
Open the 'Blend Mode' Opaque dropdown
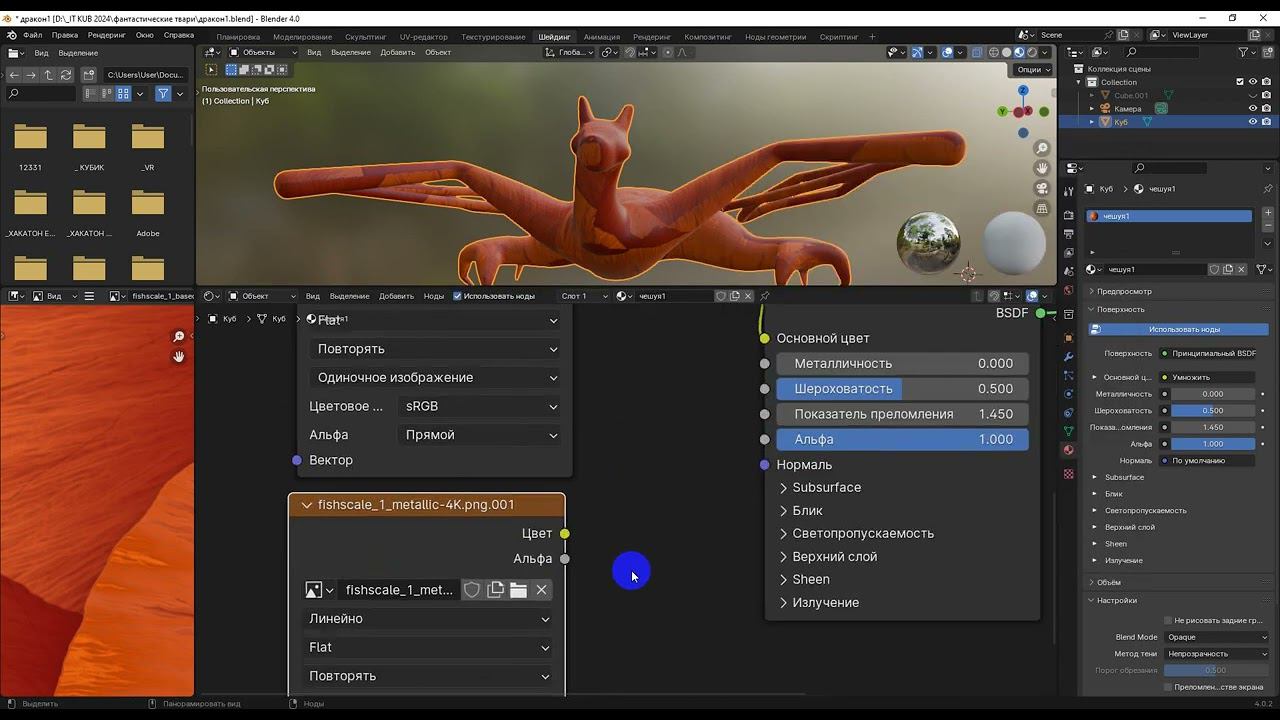coord(1216,637)
